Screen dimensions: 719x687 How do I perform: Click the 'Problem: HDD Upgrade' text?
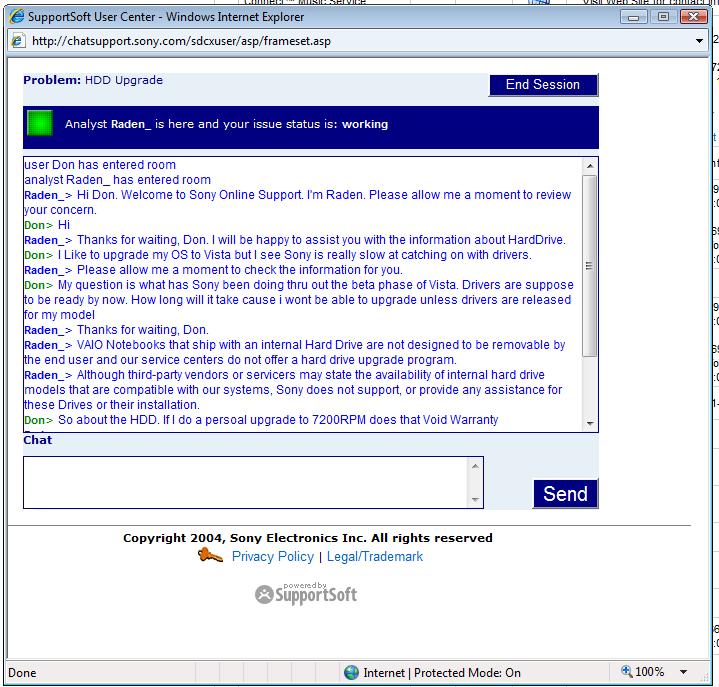pyautogui.click(x=93, y=80)
